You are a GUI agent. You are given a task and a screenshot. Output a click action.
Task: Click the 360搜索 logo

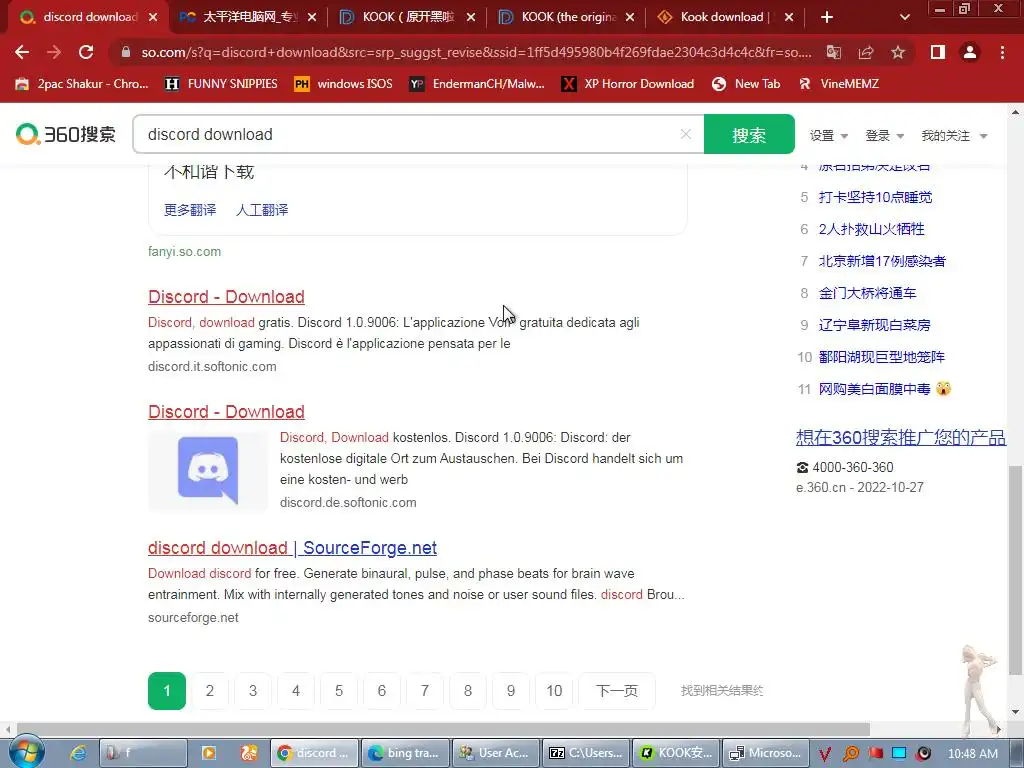(66, 134)
